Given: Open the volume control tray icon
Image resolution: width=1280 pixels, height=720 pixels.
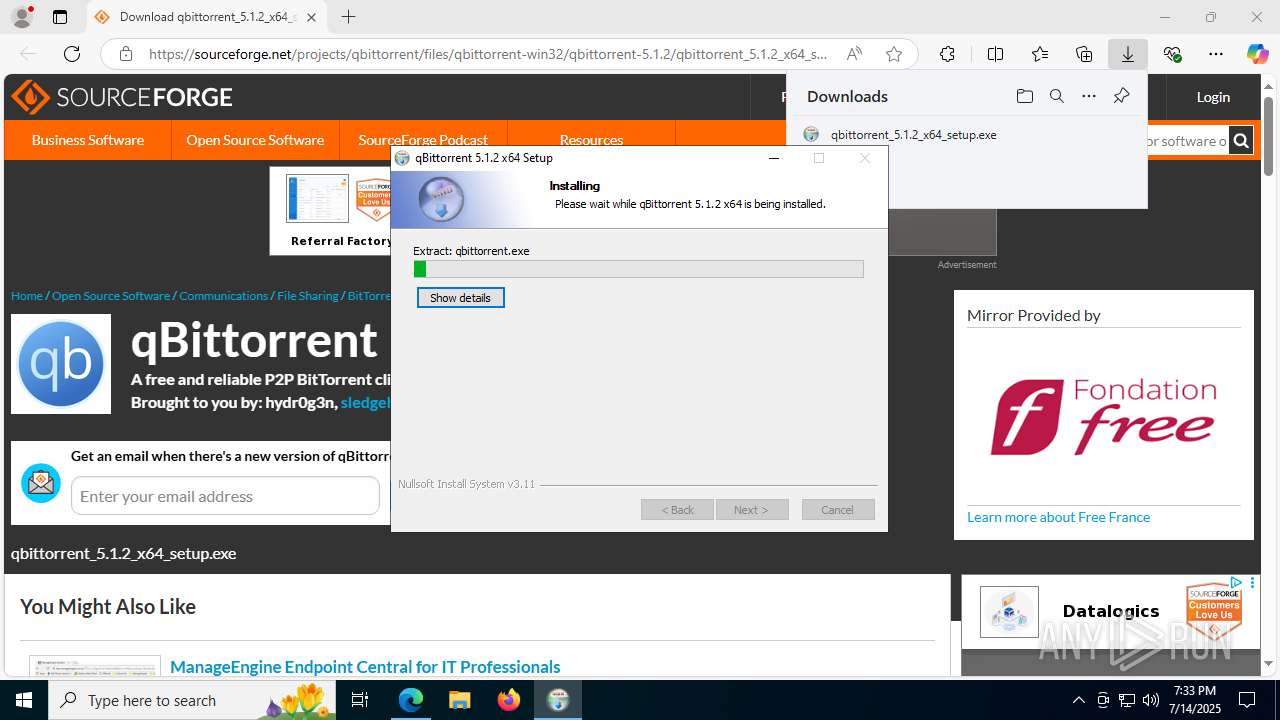Looking at the screenshot, I should (x=1150, y=700).
